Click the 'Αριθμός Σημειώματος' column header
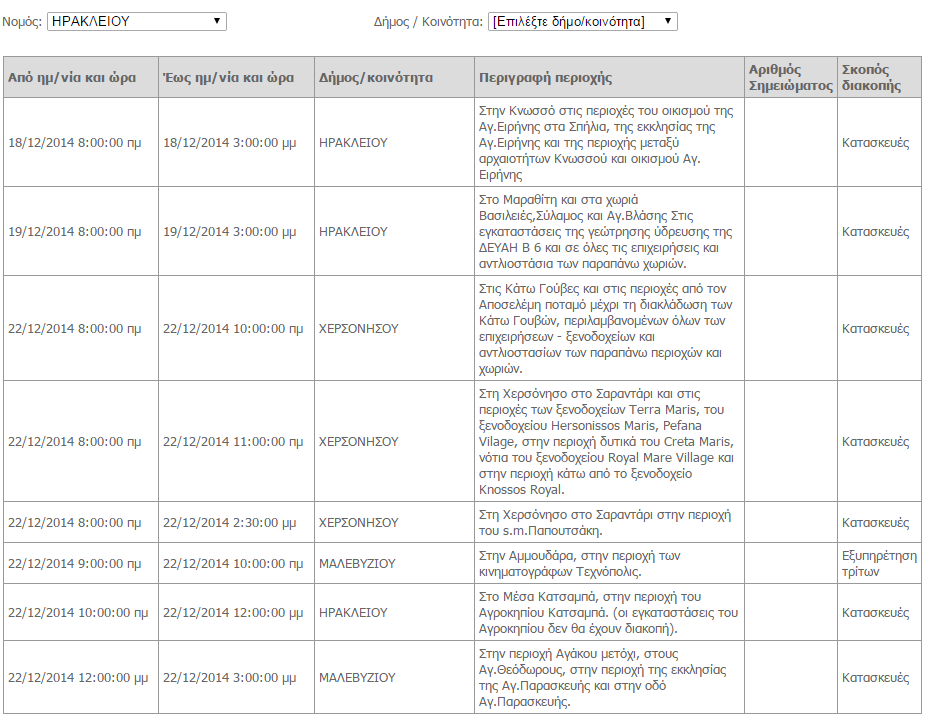The height and width of the screenshot is (717, 925). point(790,78)
